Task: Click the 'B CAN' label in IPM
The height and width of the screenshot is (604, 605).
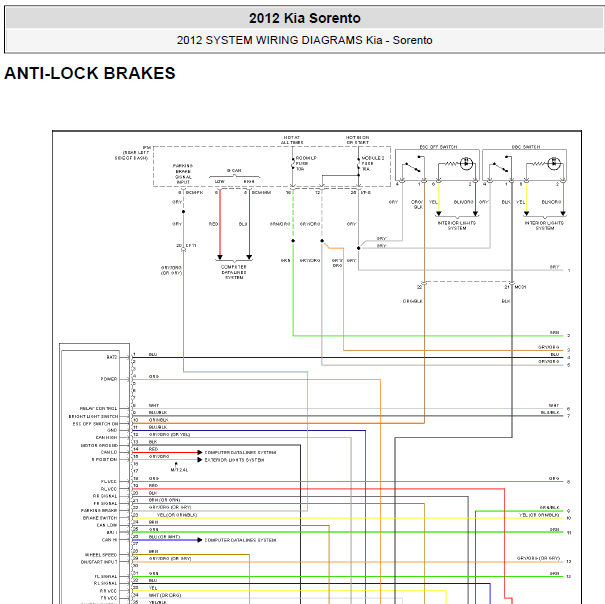Action: [234, 170]
